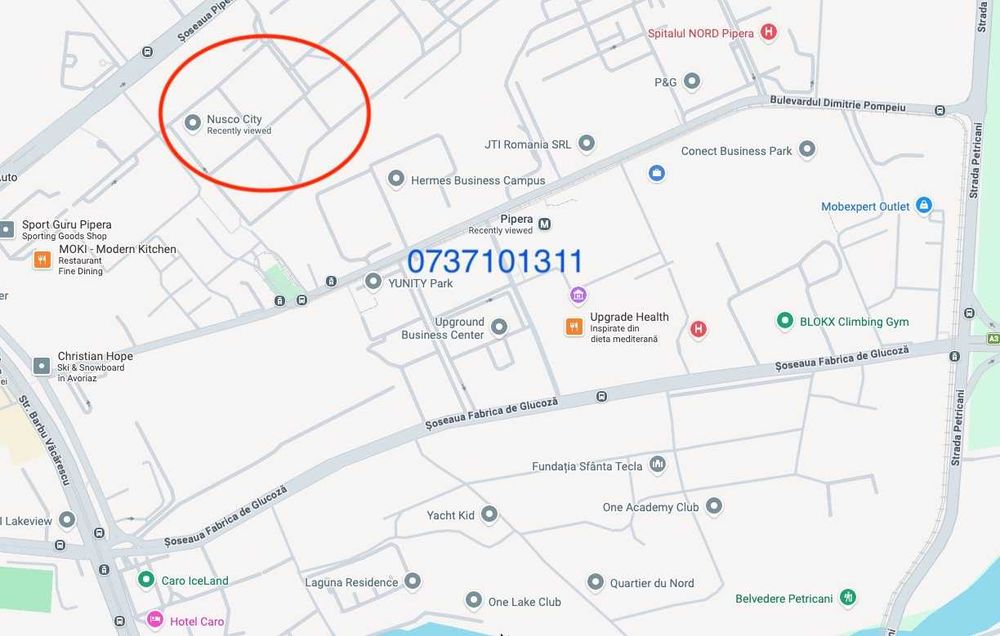Screen dimensions: 1000x636
Task: Click the Belvedere Petricani restaurant marker
Action: [848, 597]
